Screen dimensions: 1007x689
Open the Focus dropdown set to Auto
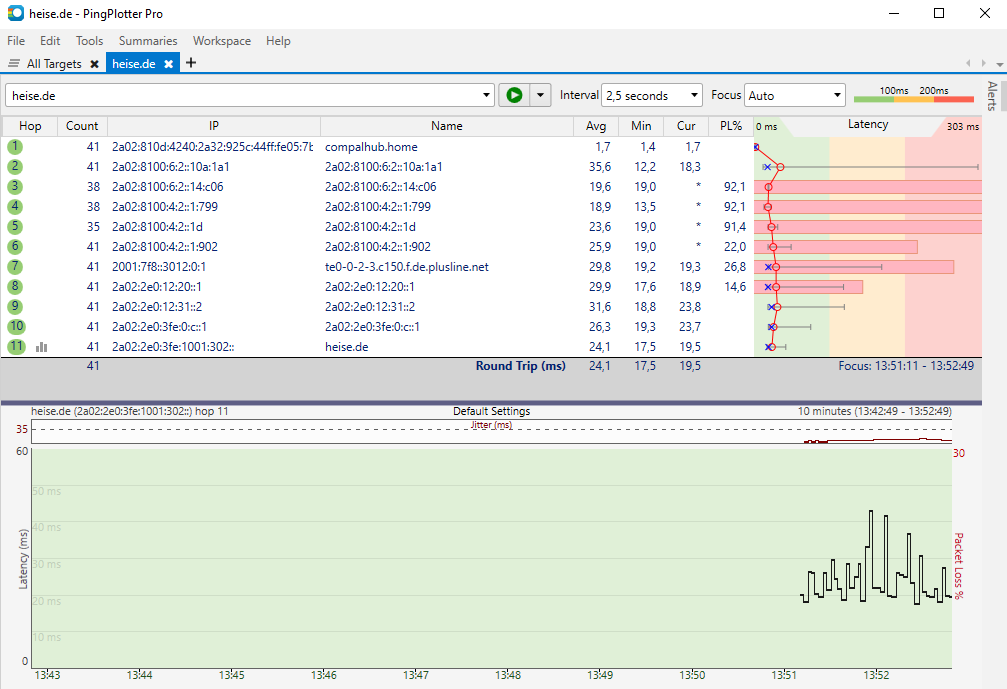point(795,95)
